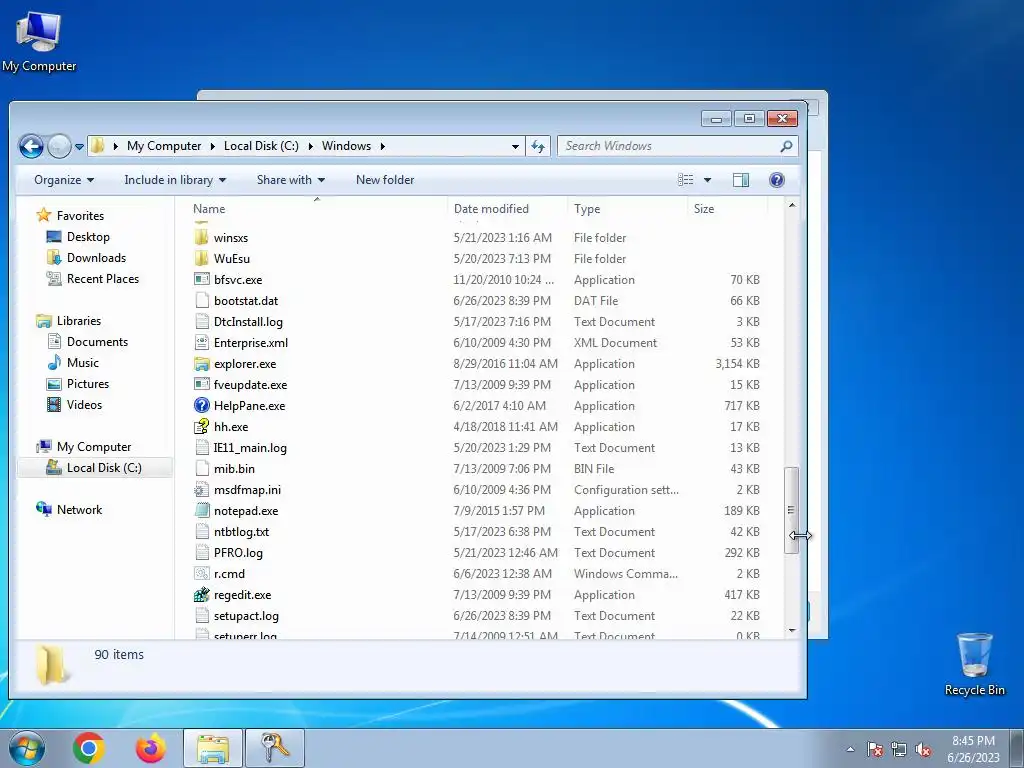The height and width of the screenshot is (768, 1024).
Task: Expand the address bar history dropdown
Action: coord(515,146)
